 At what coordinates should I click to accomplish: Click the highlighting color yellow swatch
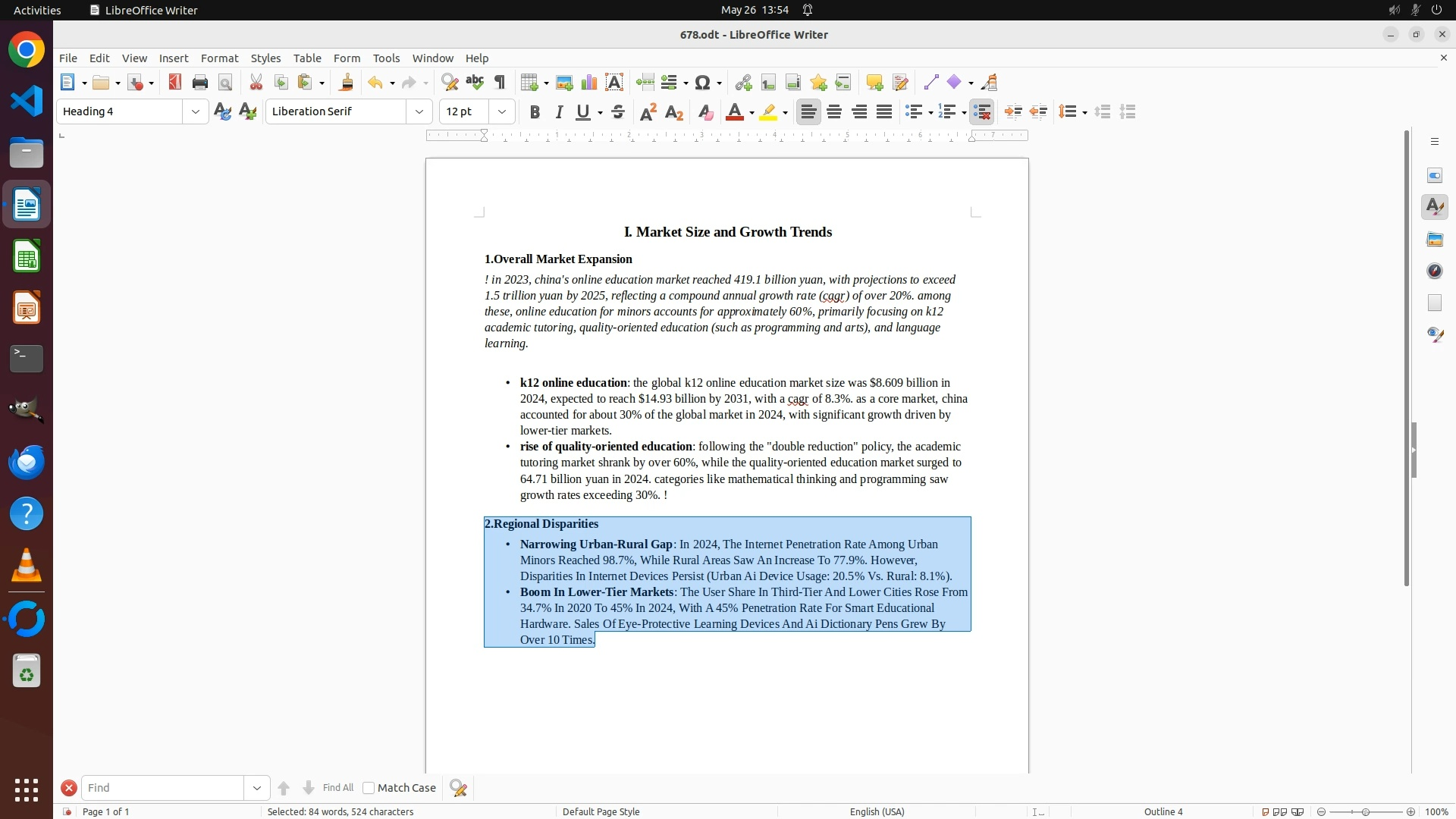pos(768,112)
